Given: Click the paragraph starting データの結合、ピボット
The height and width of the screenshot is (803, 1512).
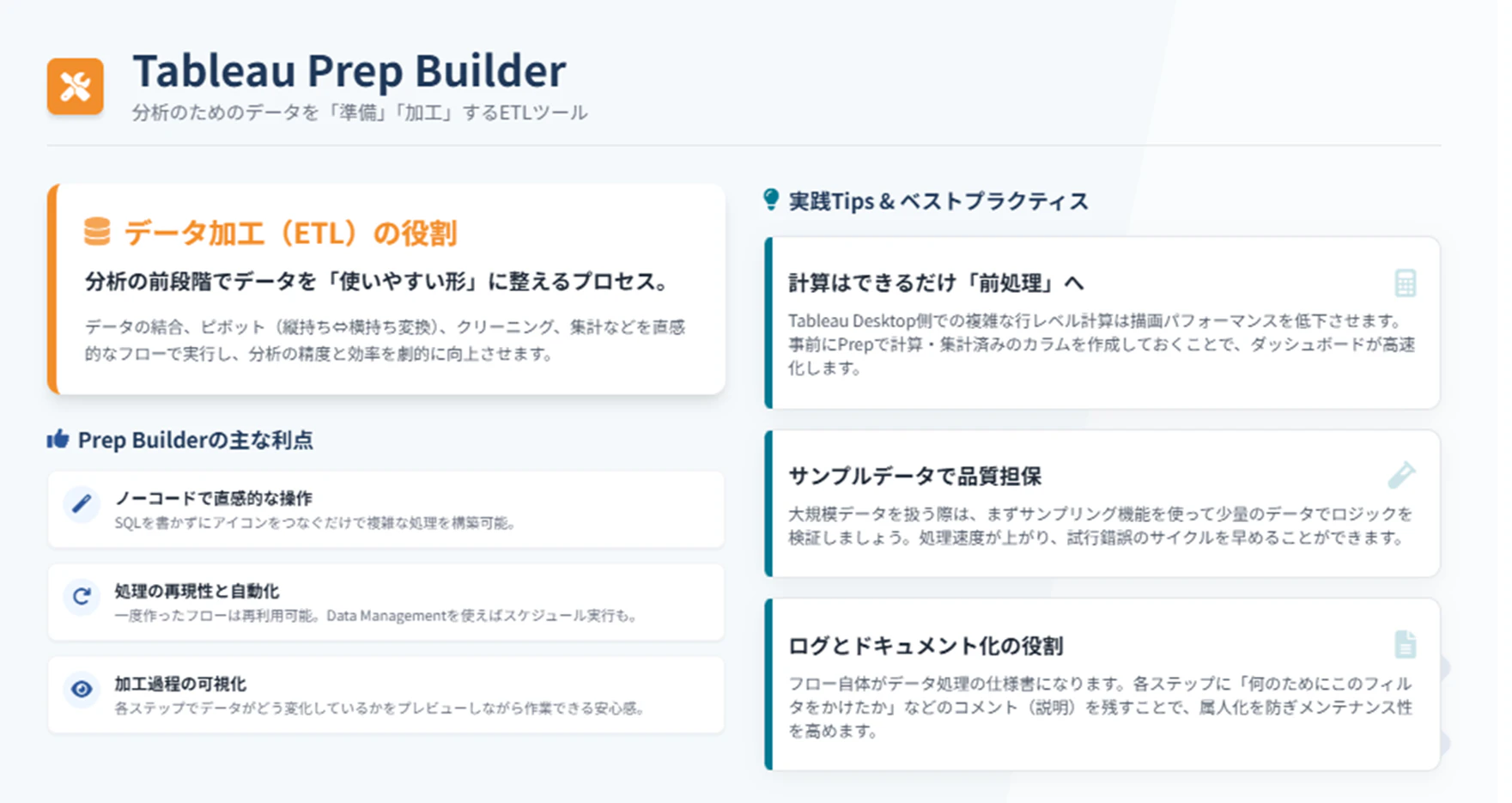Looking at the screenshot, I should 385,340.
